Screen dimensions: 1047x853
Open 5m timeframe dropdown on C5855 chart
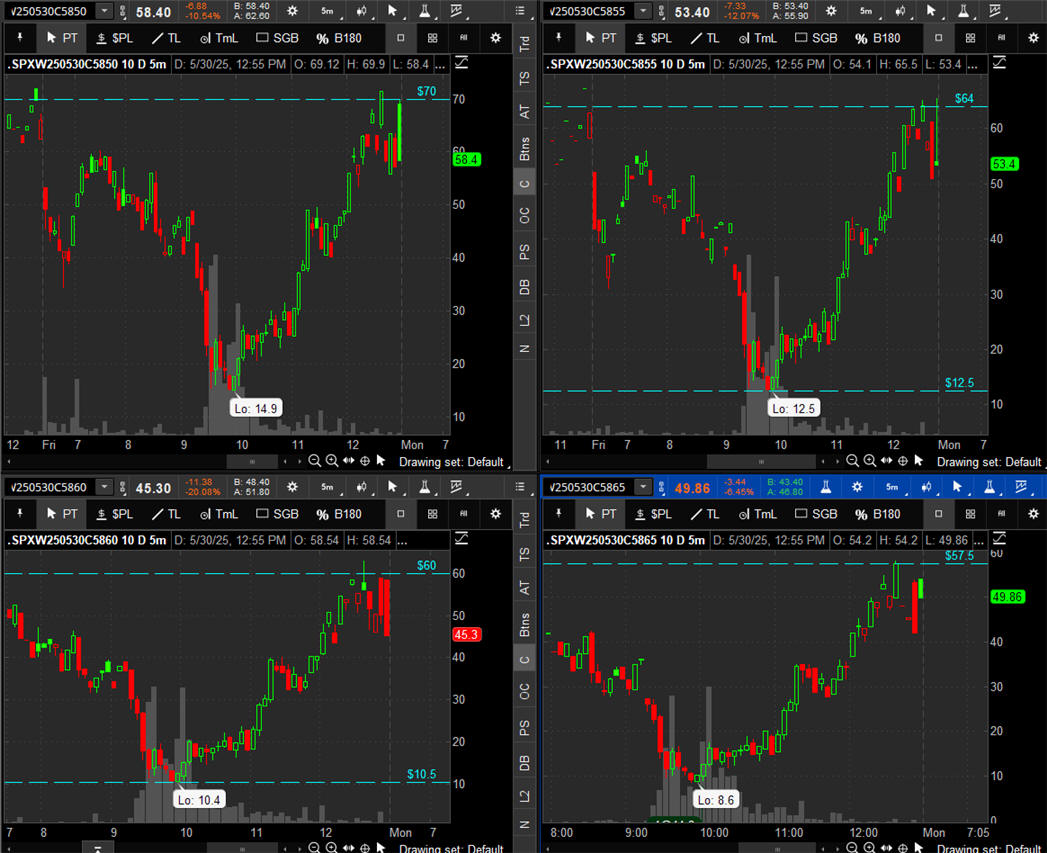click(867, 11)
